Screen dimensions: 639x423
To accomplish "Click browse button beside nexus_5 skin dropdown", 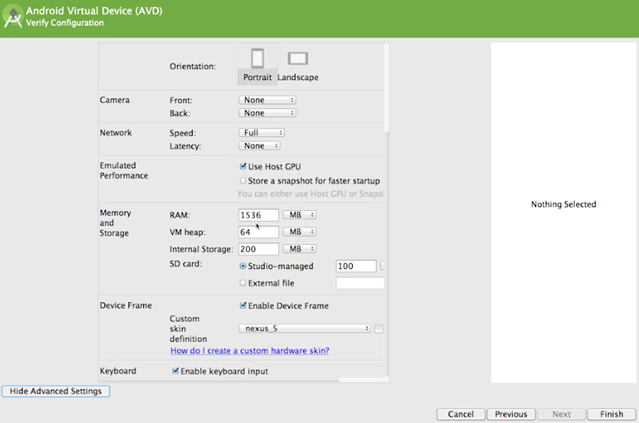I will point(379,328).
